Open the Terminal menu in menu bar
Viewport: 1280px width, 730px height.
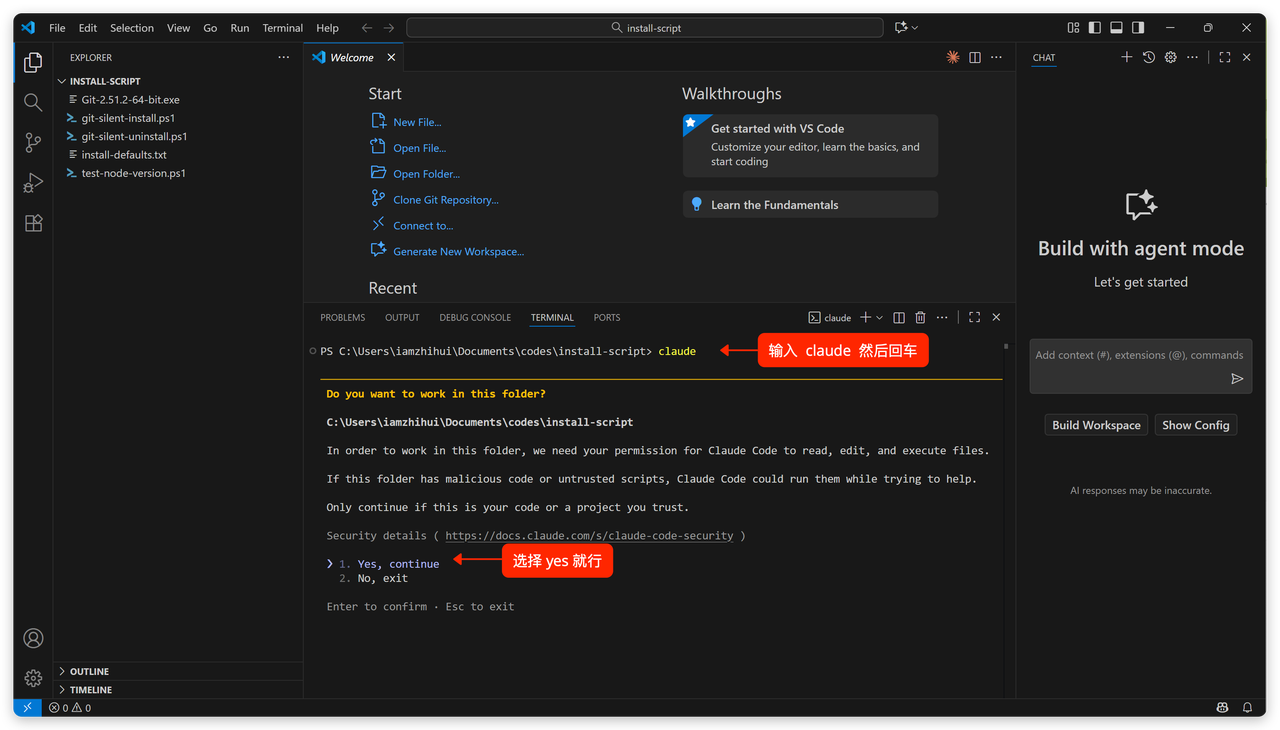click(282, 28)
